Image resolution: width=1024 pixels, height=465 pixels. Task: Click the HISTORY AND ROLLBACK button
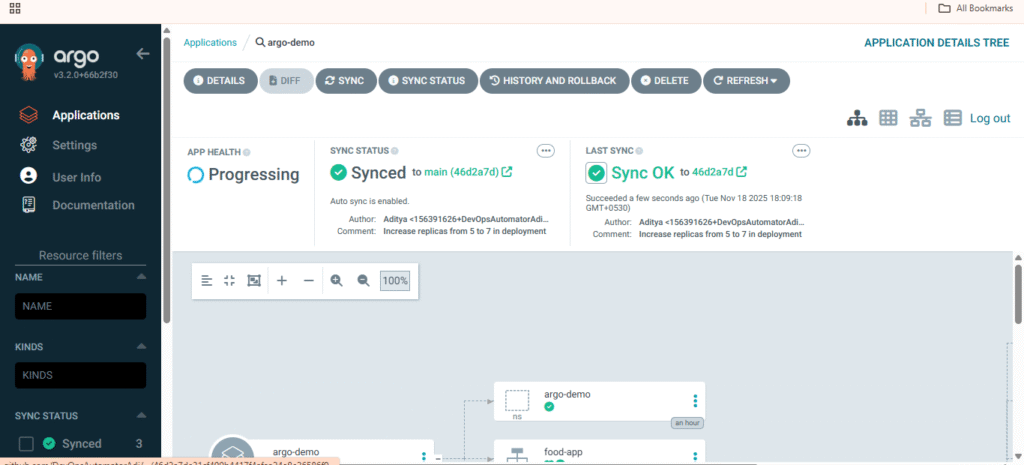[x=554, y=81]
